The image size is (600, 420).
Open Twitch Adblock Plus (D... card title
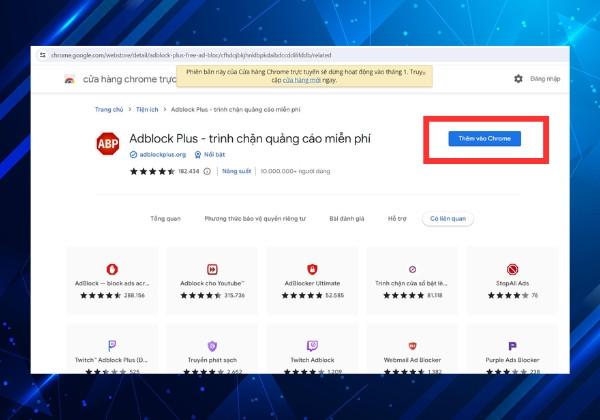click(111, 360)
